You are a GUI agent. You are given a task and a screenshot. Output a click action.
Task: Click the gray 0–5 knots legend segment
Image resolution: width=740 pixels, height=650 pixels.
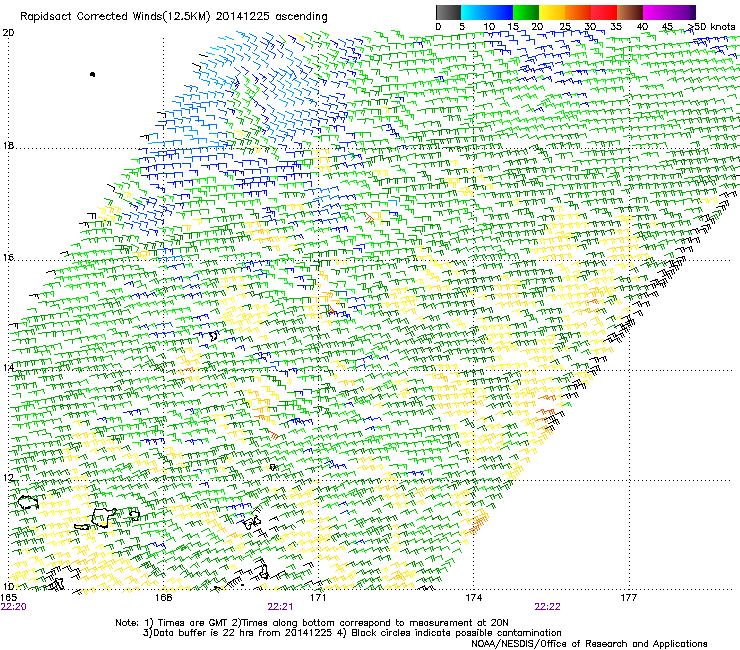point(448,12)
